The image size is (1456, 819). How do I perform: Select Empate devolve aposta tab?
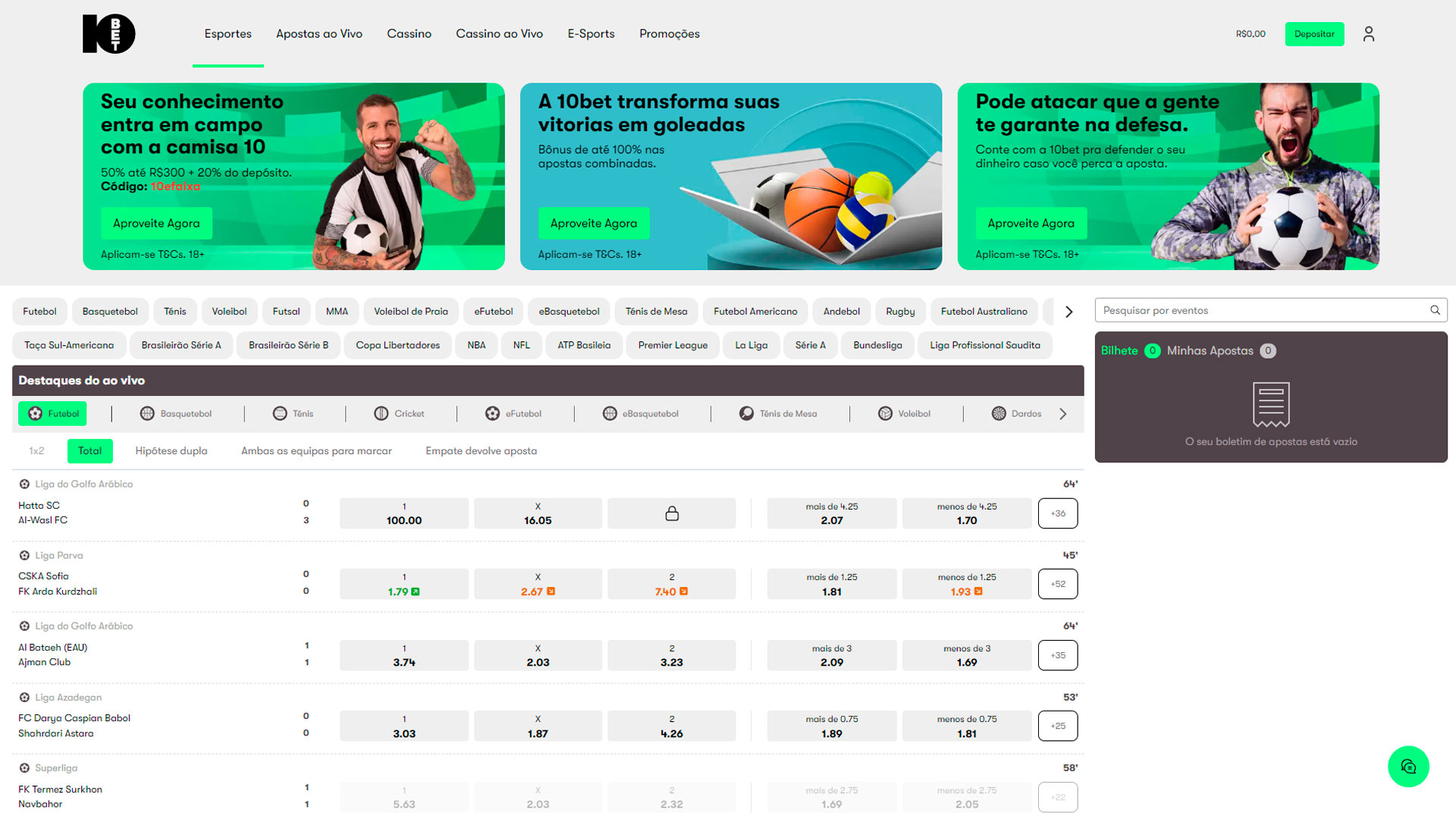point(481,451)
